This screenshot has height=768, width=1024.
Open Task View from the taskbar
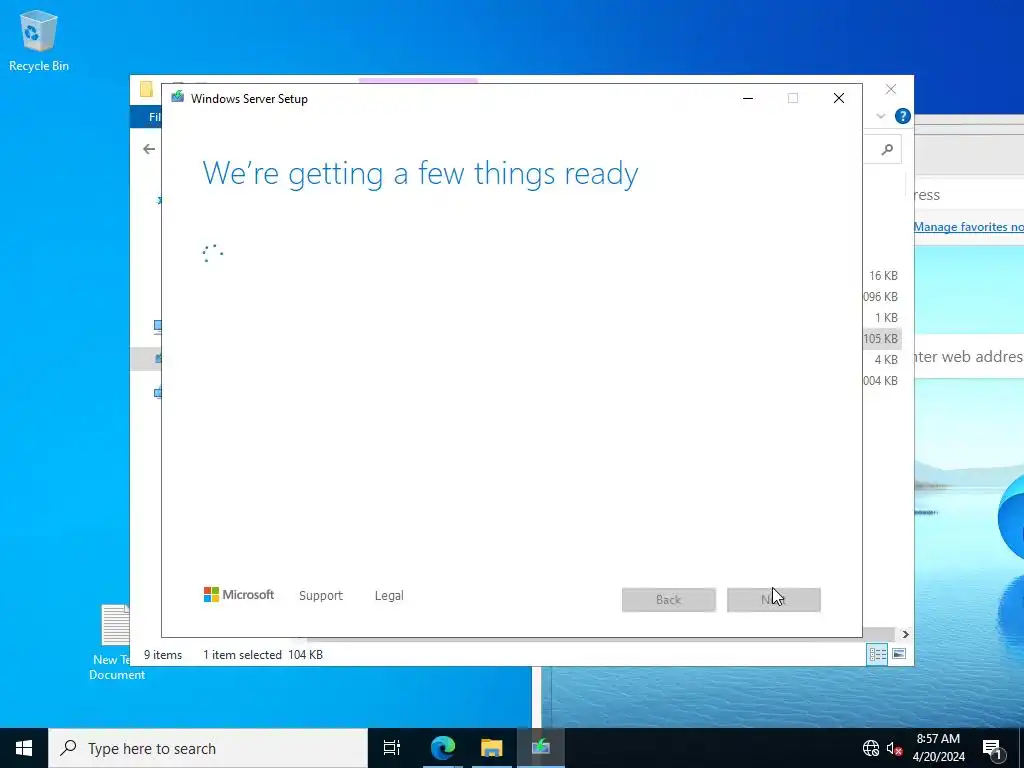click(391, 748)
